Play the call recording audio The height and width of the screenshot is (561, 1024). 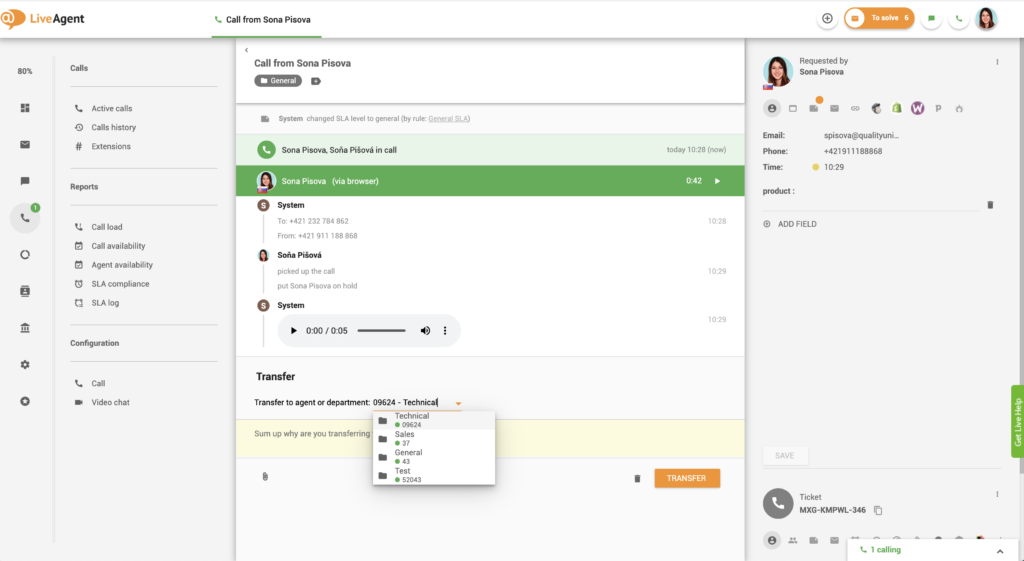click(x=293, y=331)
